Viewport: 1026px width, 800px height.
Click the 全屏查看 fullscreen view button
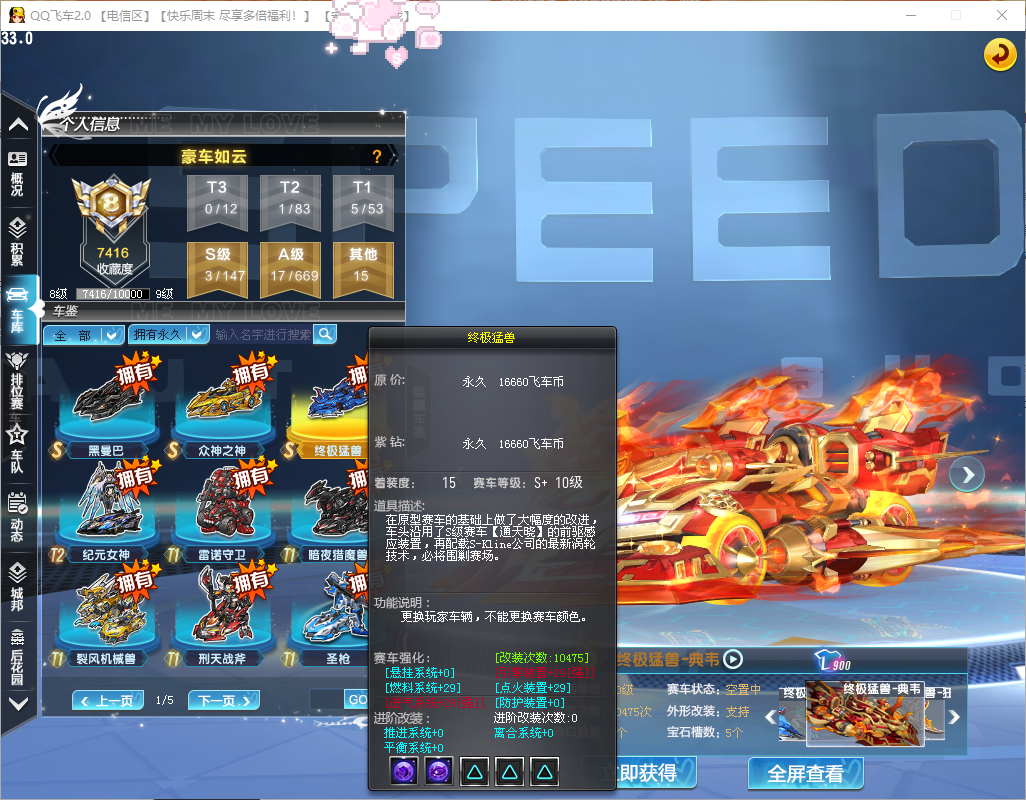(805, 774)
